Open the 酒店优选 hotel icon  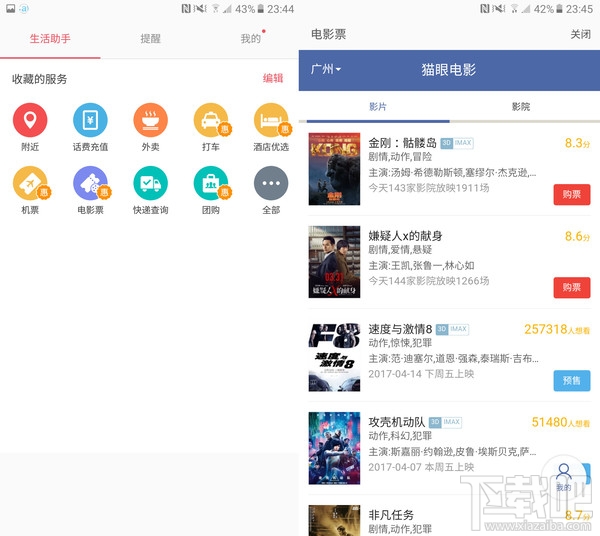click(x=271, y=120)
